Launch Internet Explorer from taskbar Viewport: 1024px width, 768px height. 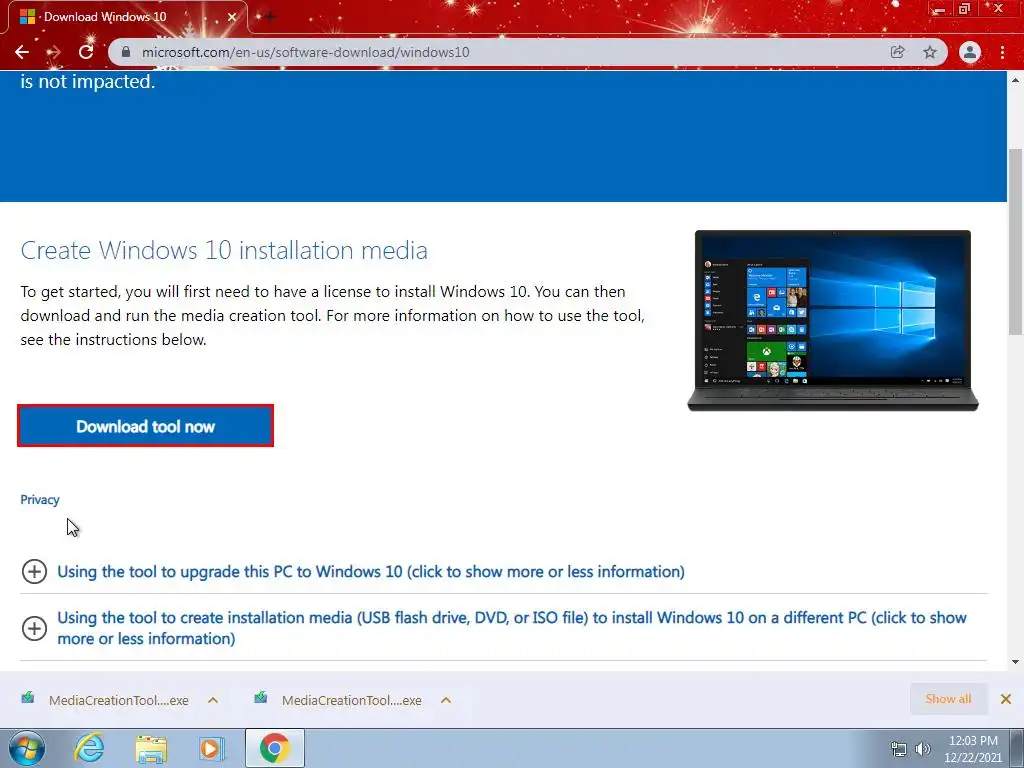(x=89, y=748)
